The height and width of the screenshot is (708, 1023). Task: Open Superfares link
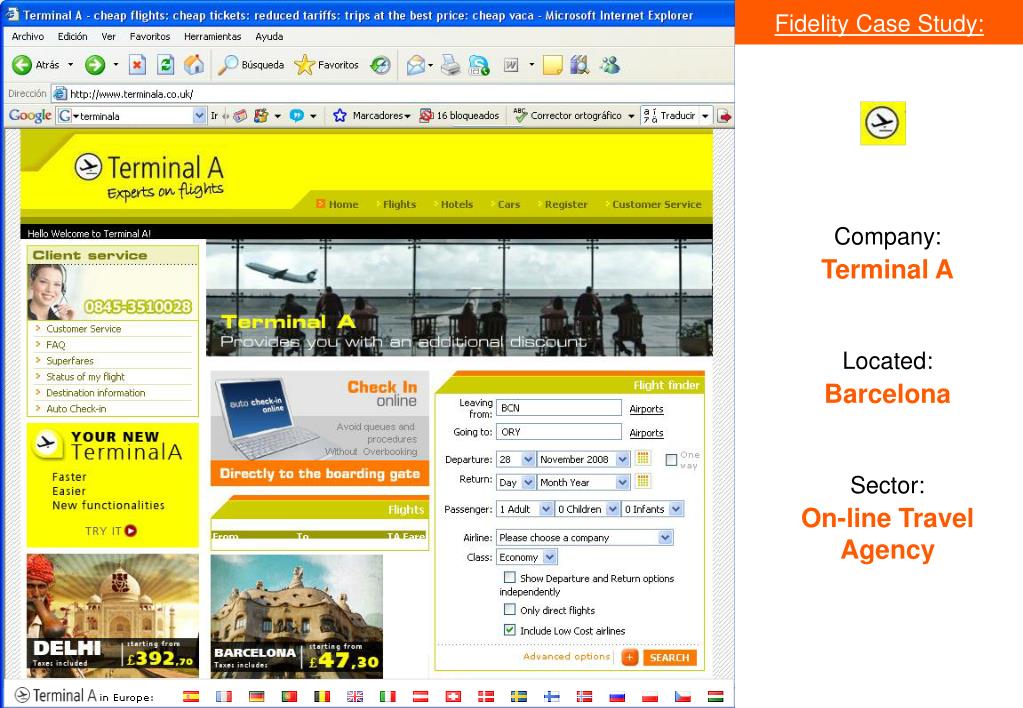[x=70, y=361]
